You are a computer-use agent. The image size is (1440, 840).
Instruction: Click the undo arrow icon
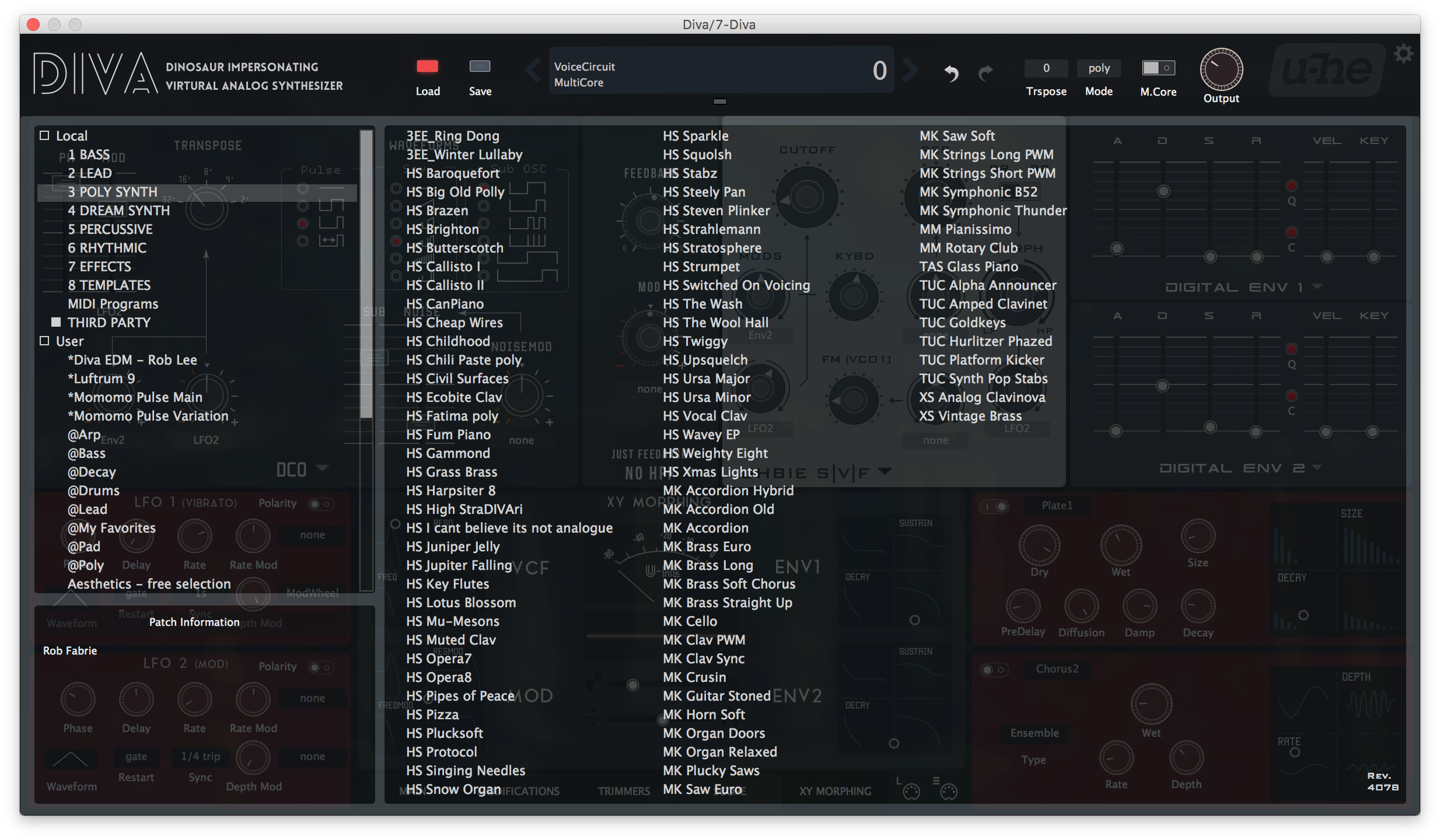tap(951, 73)
